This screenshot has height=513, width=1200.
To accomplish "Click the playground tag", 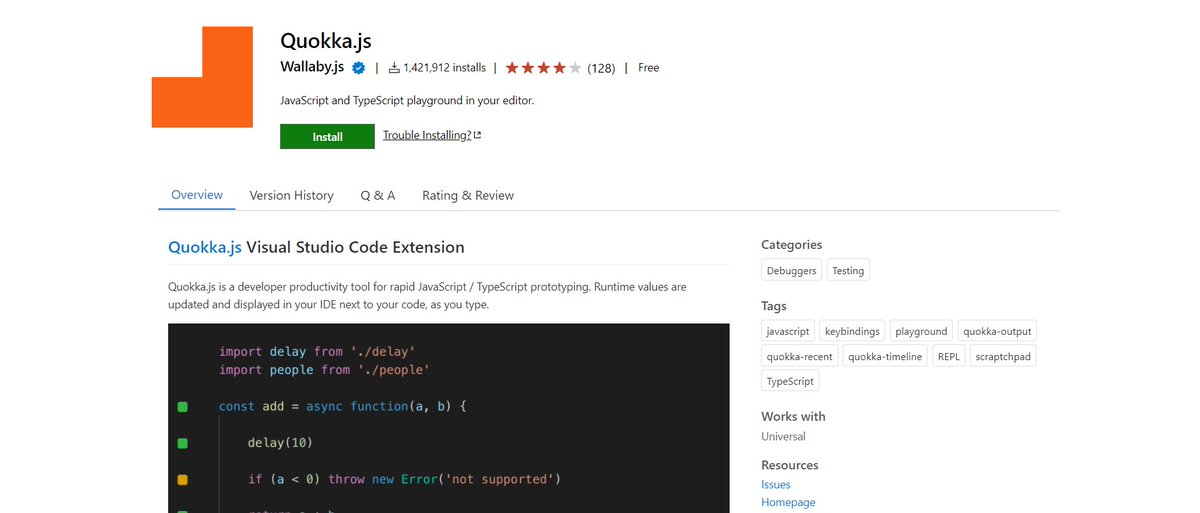I will [921, 331].
